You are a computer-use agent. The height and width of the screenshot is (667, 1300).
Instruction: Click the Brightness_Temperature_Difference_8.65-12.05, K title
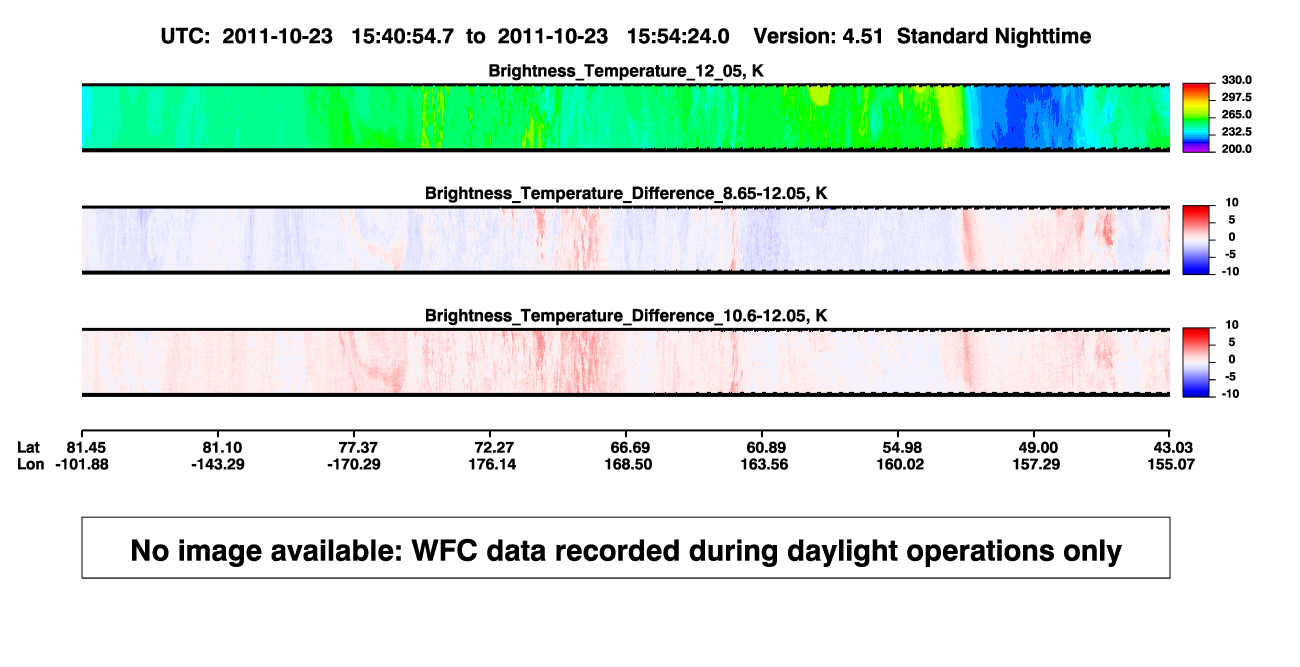point(626,193)
